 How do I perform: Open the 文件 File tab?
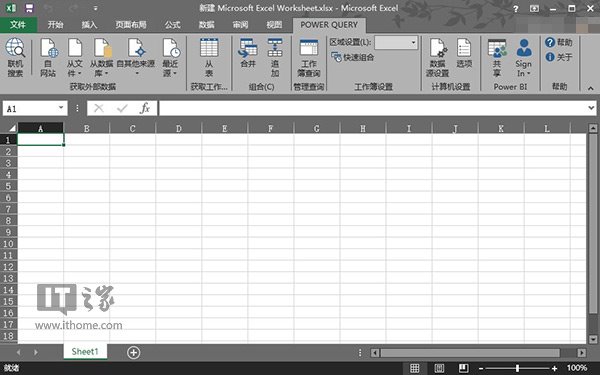(18, 25)
